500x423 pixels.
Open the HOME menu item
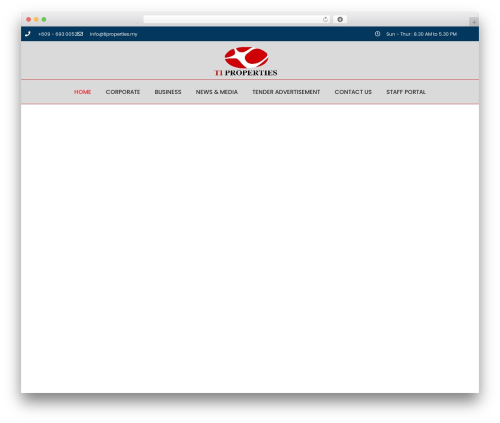[82, 92]
